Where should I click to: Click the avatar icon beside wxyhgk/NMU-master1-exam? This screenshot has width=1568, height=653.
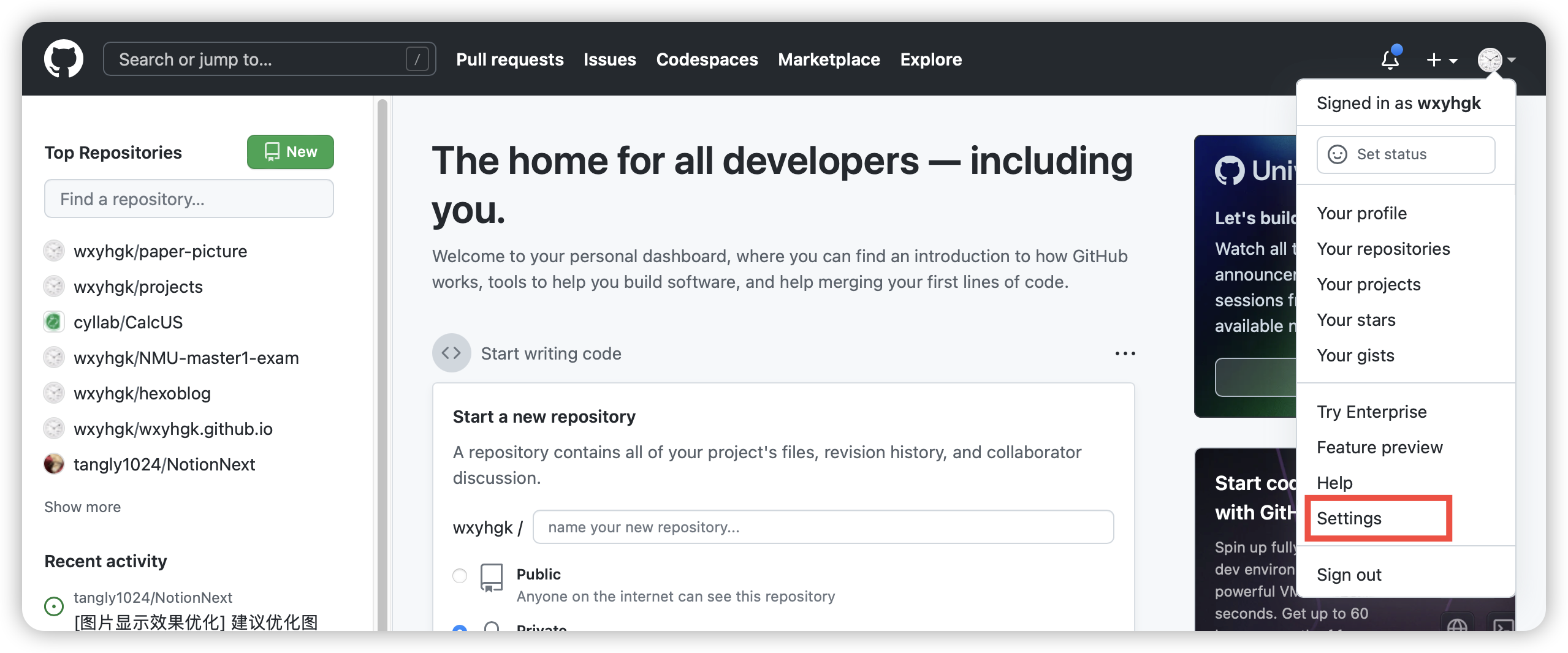[x=54, y=357]
